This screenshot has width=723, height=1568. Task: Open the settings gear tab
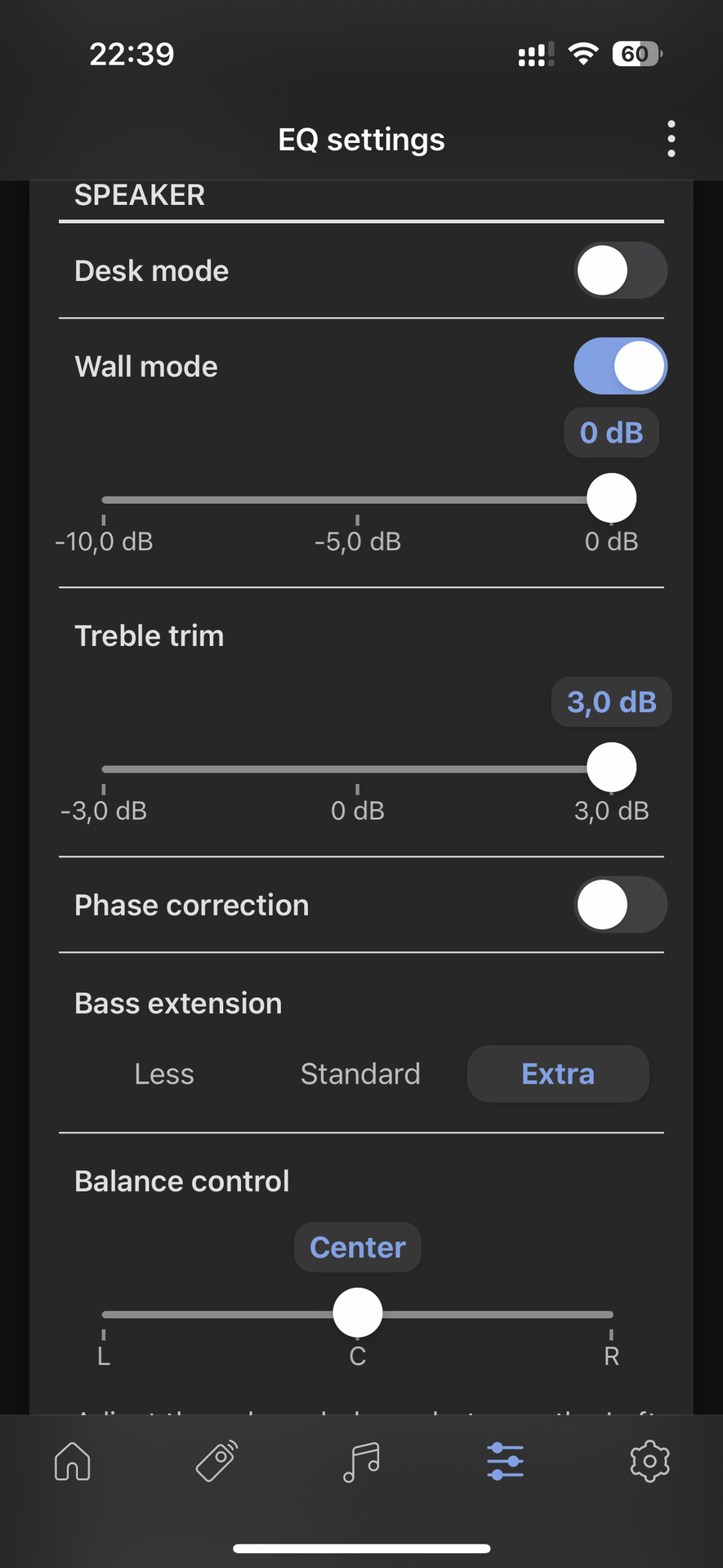[x=650, y=1461]
